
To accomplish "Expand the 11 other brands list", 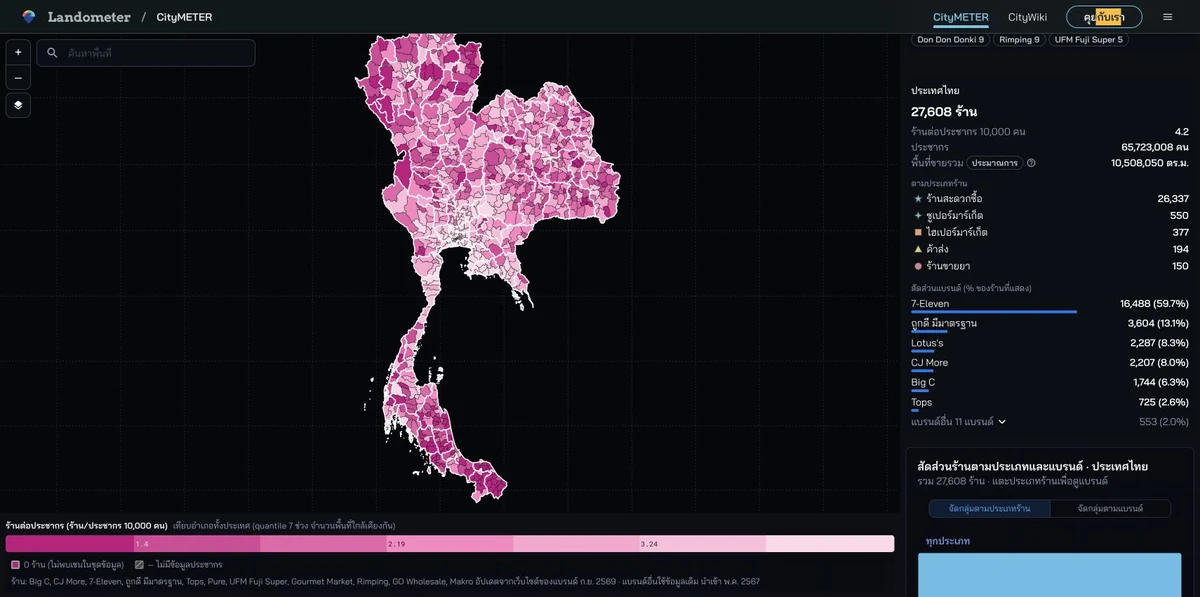I will [x=958, y=422].
